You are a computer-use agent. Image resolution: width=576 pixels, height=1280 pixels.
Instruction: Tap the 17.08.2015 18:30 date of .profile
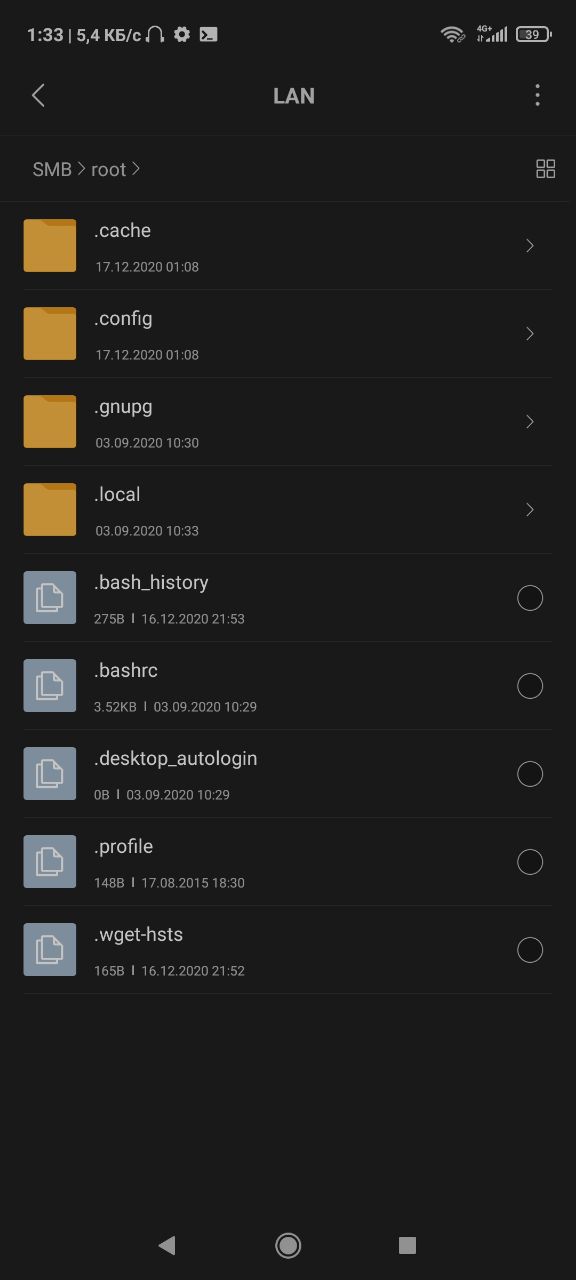193,883
